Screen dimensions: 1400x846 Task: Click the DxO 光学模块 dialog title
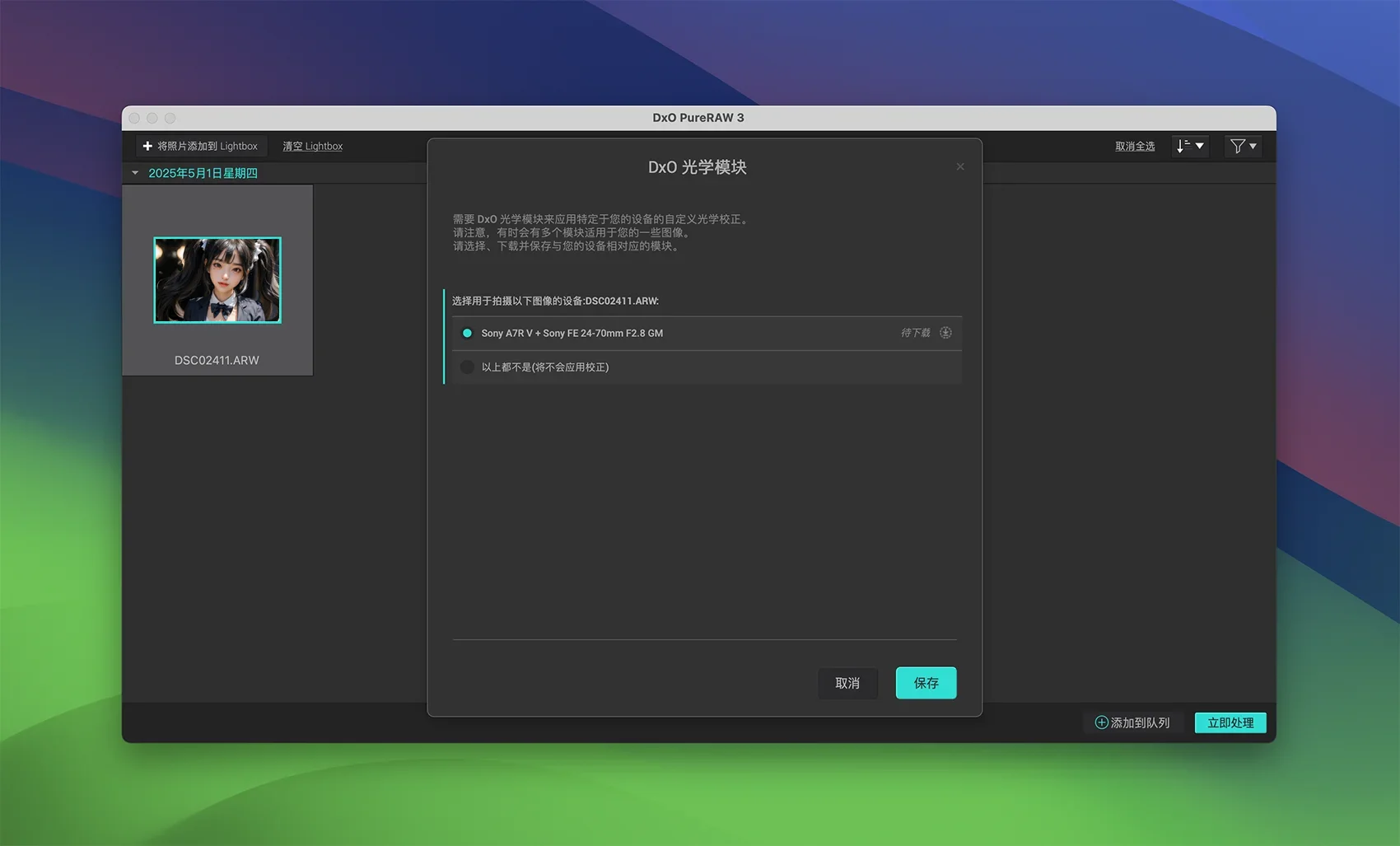[697, 167]
